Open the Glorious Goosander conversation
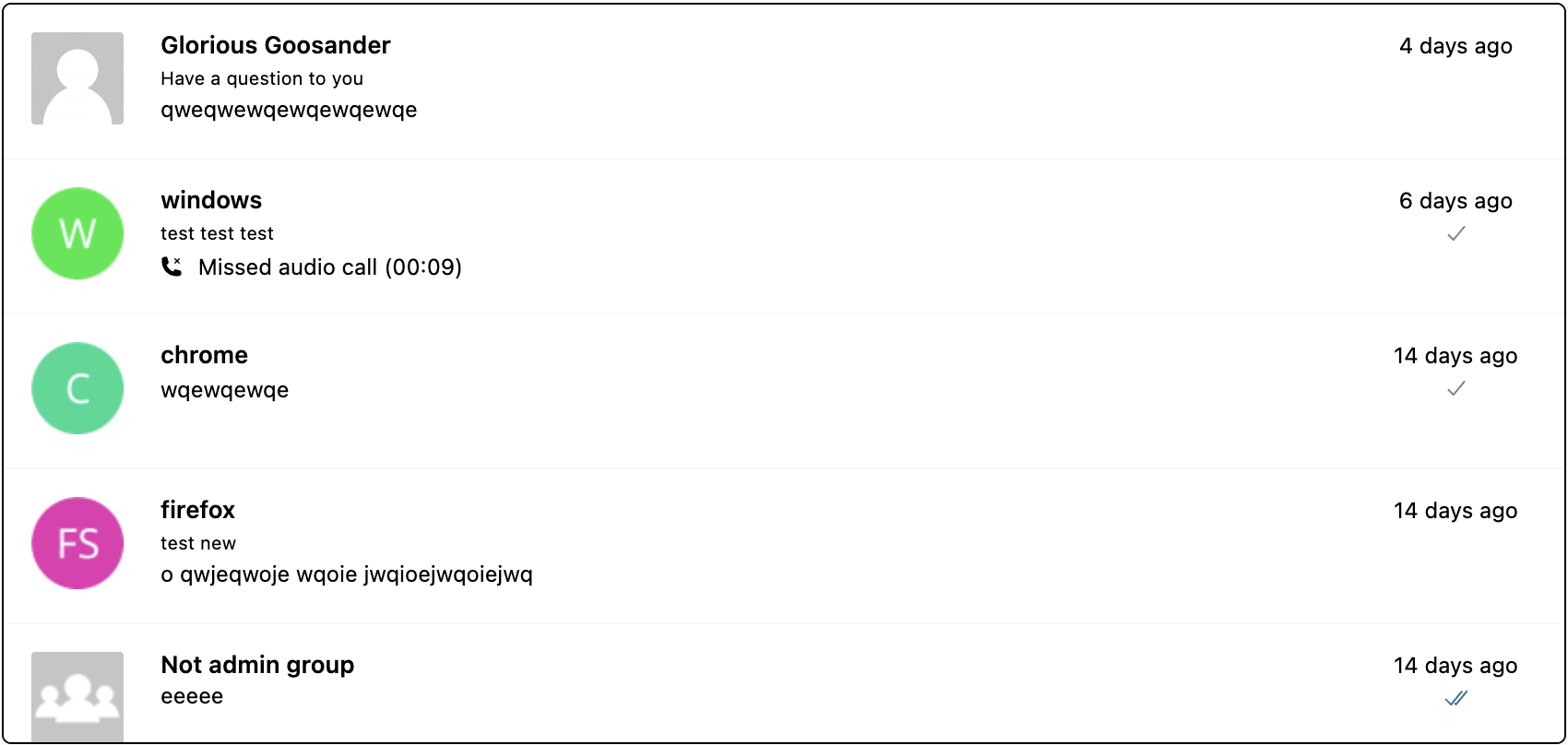1568x745 pixels. 276,45
